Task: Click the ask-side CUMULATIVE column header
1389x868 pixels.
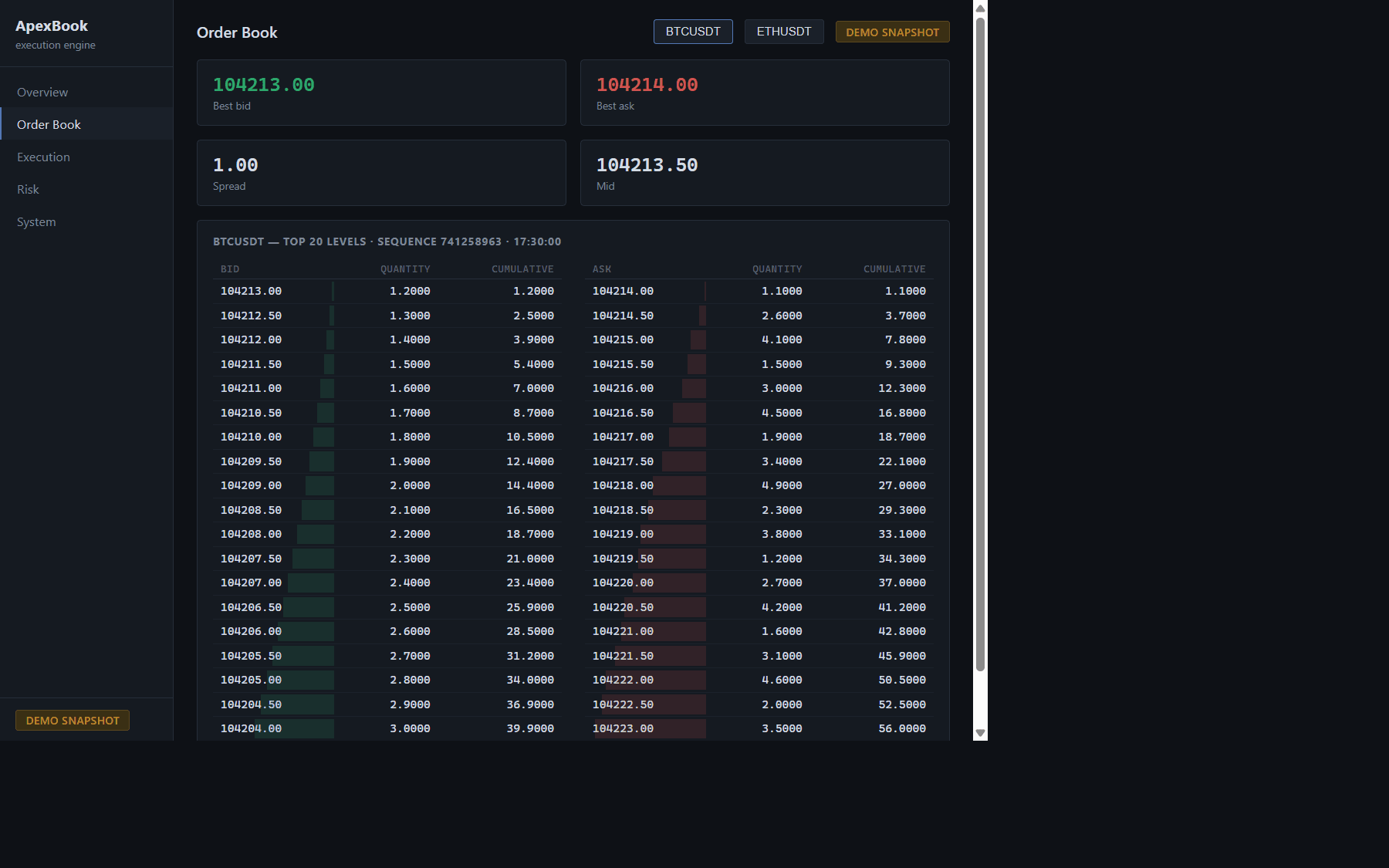Action: tap(894, 269)
